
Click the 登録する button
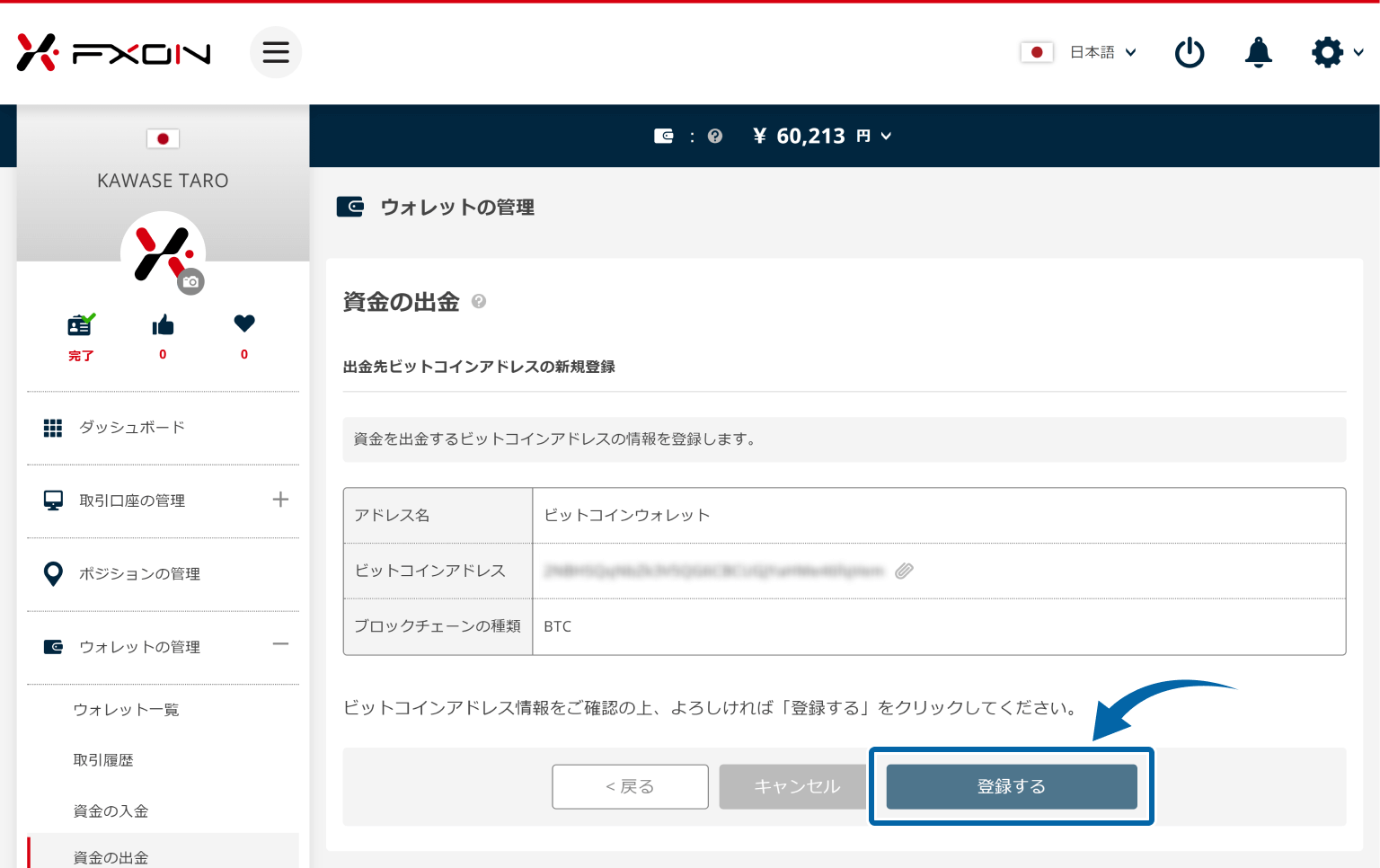(1012, 787)
